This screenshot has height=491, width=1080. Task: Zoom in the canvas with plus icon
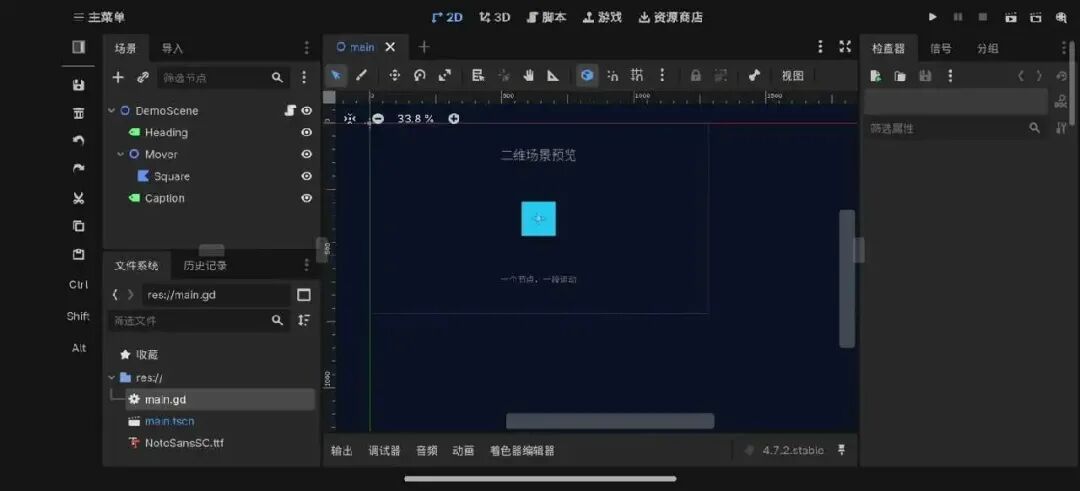[454, 118]
